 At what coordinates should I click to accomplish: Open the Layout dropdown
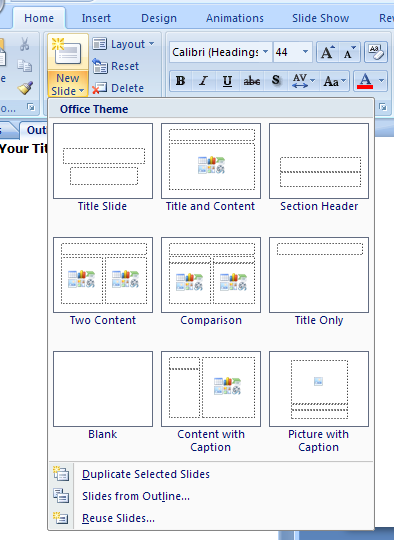pyautogui.click(x=123, y=44)
